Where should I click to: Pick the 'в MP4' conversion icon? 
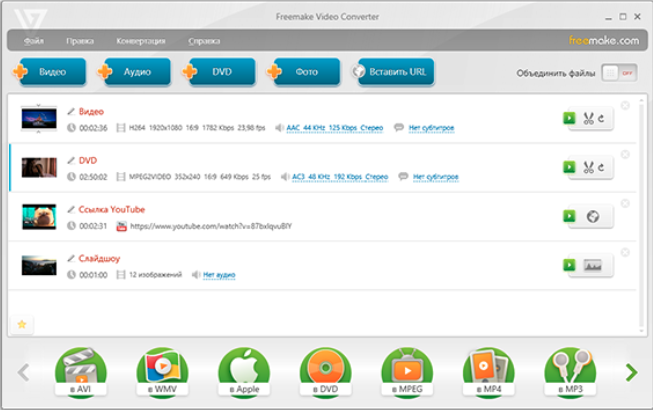click(488, 372)
